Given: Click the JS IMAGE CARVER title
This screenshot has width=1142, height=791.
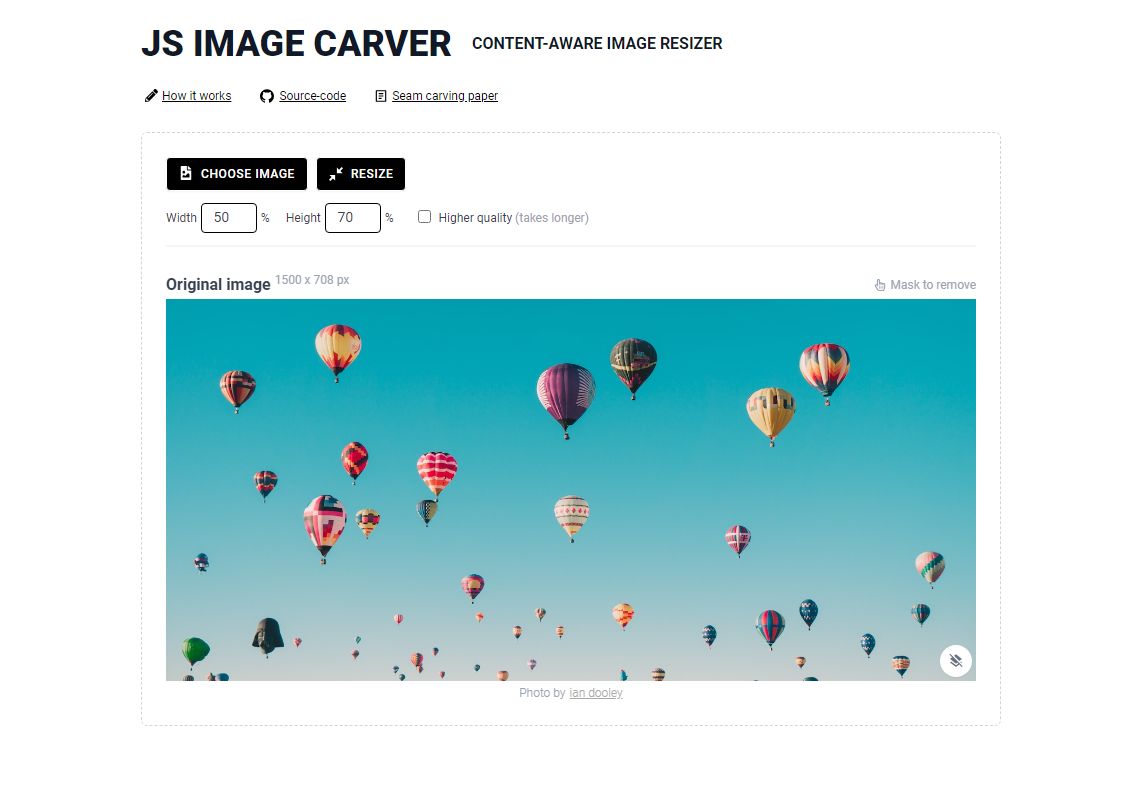Looking at the screenshot, I should pos(296,44).
